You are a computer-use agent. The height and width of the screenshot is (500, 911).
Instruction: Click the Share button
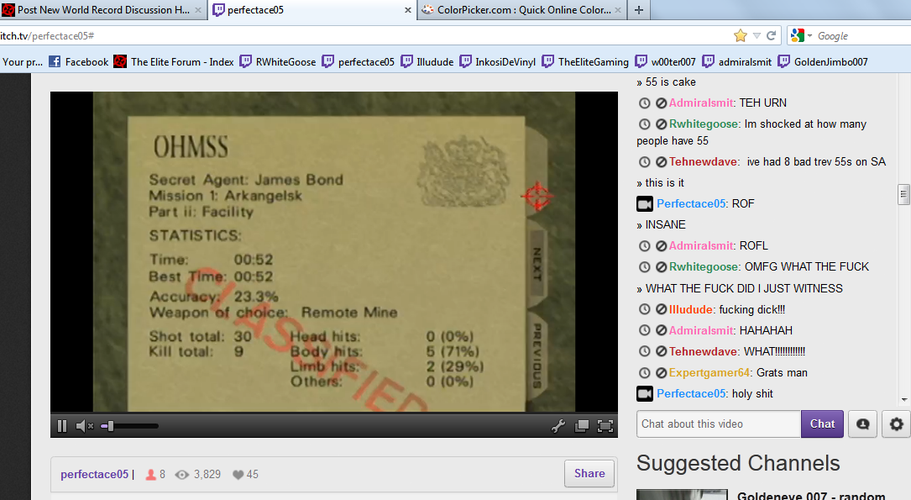(x=589, y=474)
